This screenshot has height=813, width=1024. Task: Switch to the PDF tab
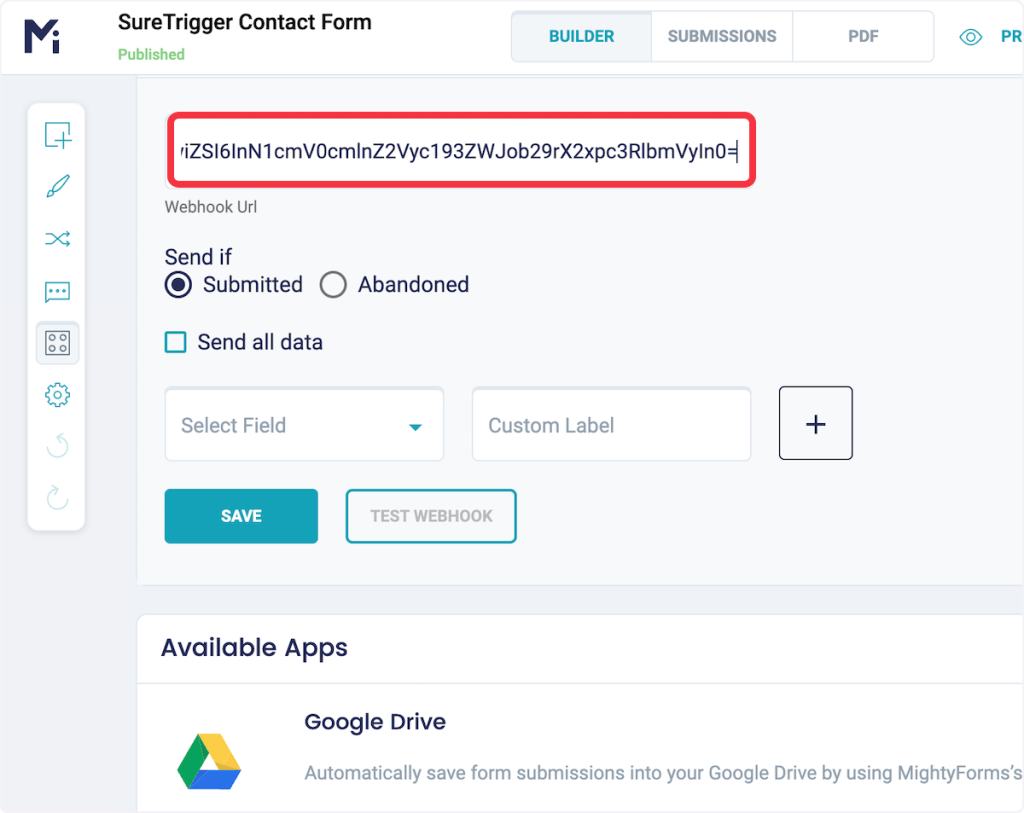[x=863, y=37]
